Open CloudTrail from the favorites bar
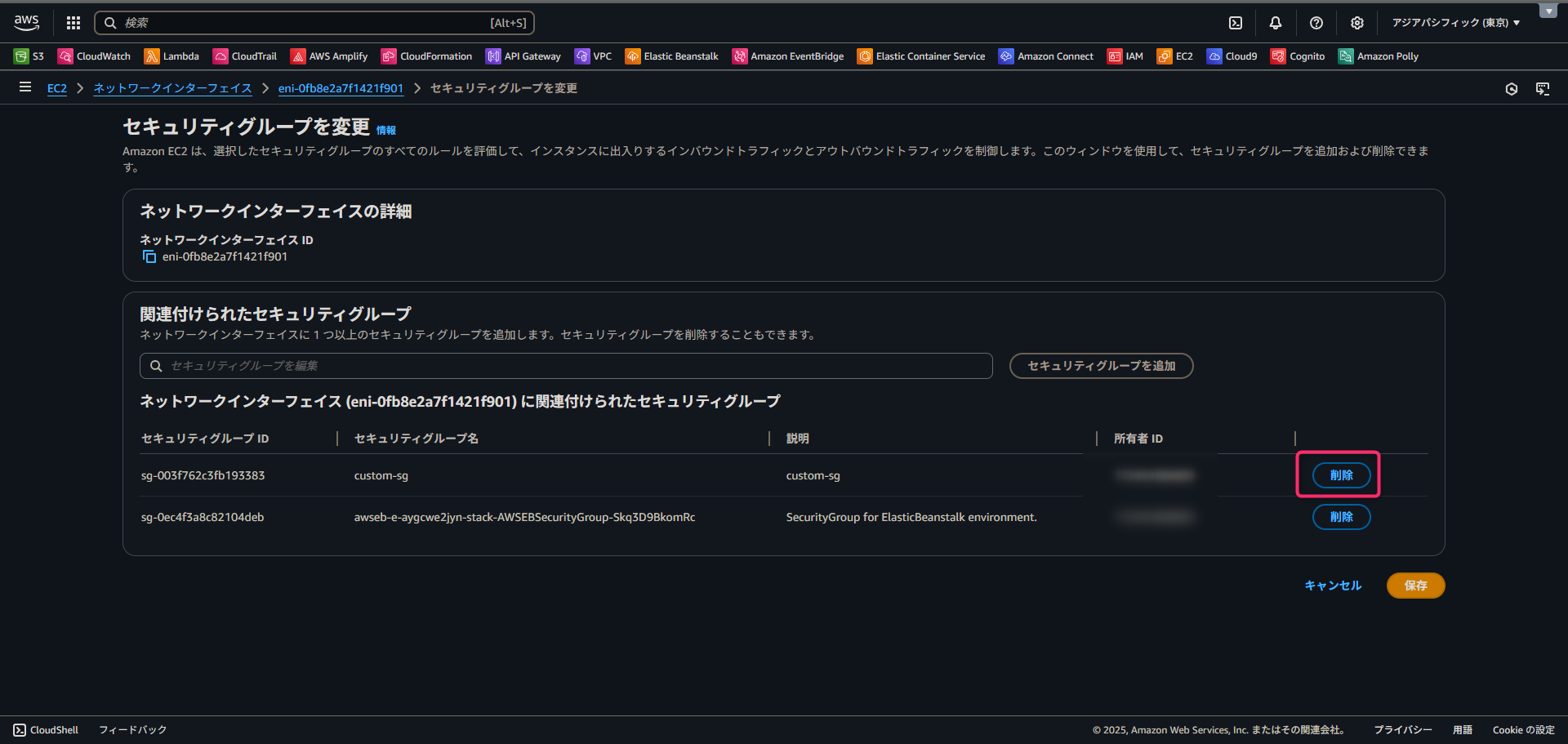Screen dimensions: 1568x744 click(245, 56)
